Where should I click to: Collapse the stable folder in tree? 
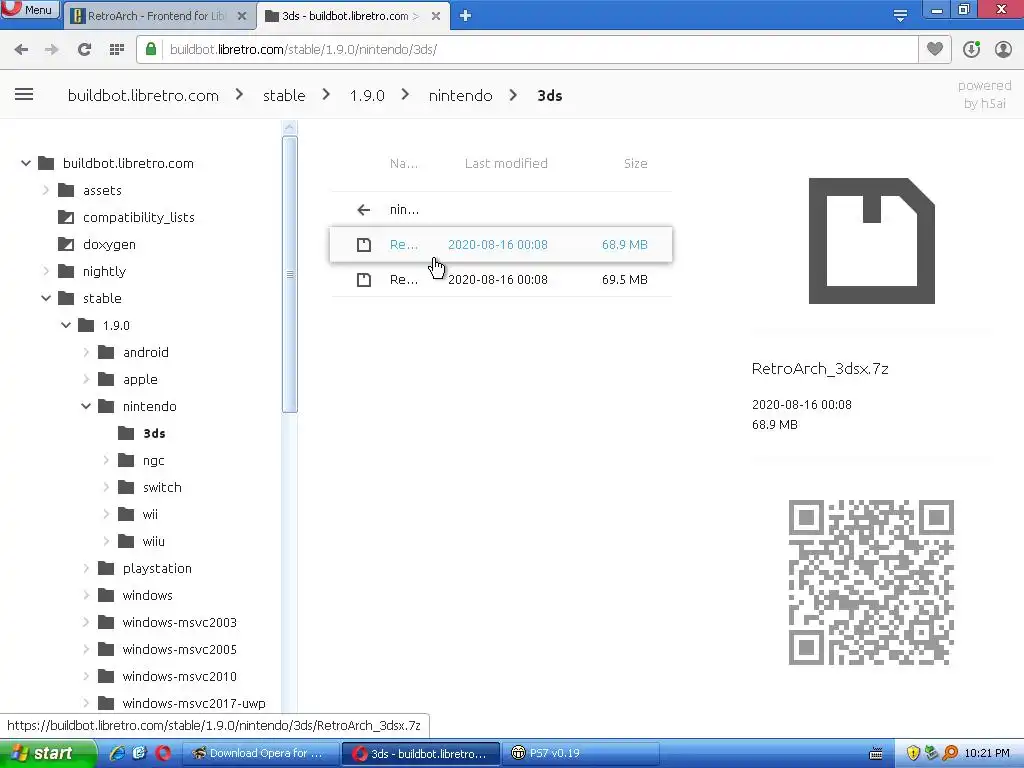click(46, 298)
